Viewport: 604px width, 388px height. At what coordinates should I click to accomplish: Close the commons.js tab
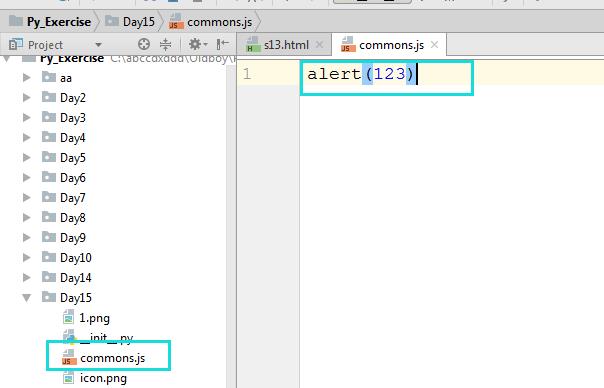pos(435,45)
